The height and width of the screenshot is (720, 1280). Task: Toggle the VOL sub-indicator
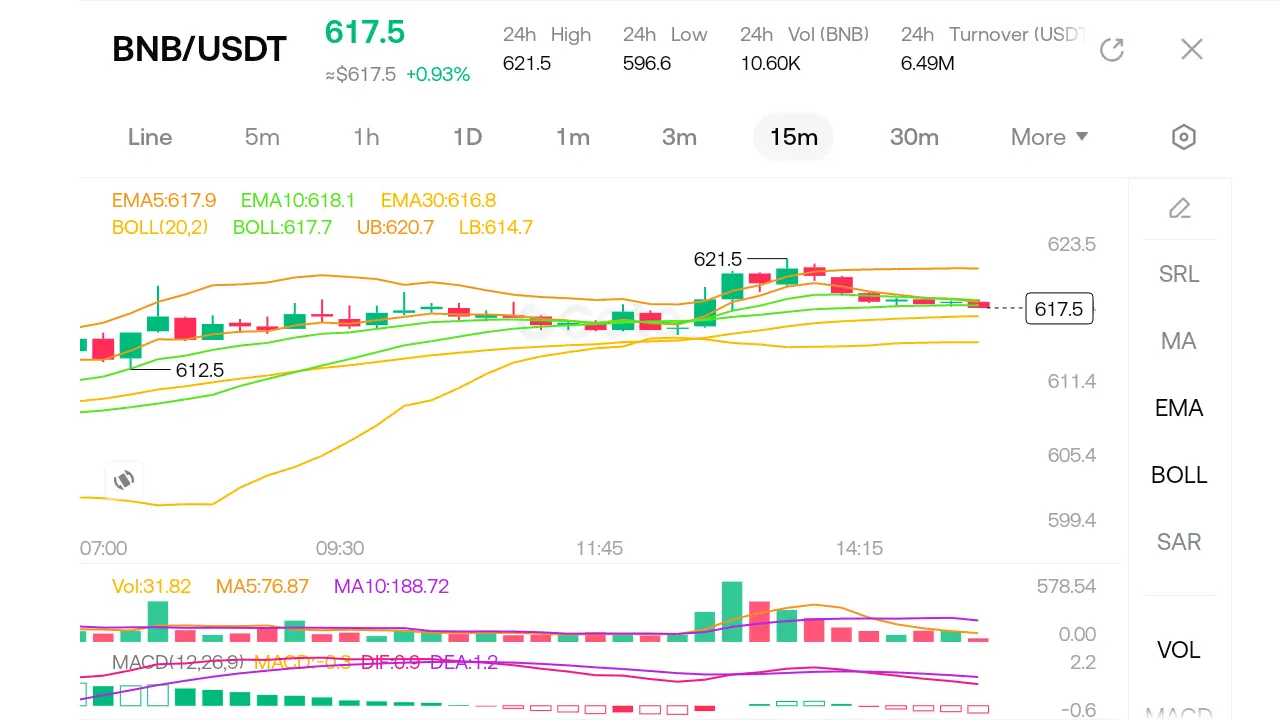[1179, 650]
